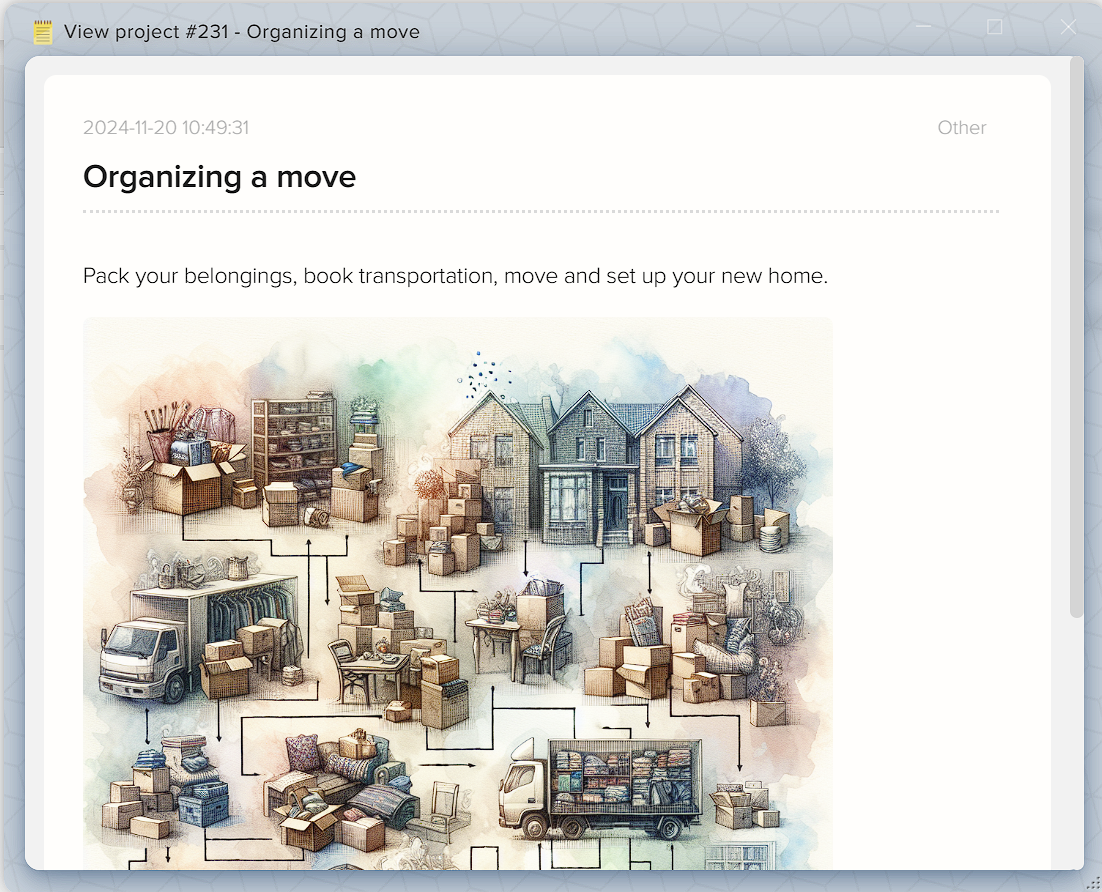Click the 'Organizing a move' heading
Image resolution: width=1102 pixels, height=892 pixels.
click(219, 176)
